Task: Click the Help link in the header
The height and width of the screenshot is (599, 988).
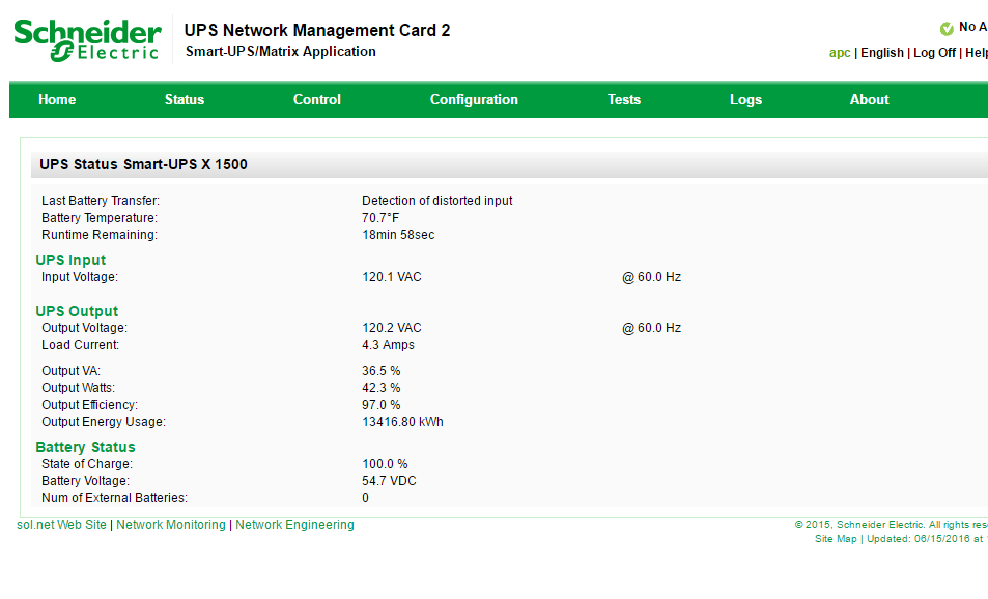Action: coord(976,53)
